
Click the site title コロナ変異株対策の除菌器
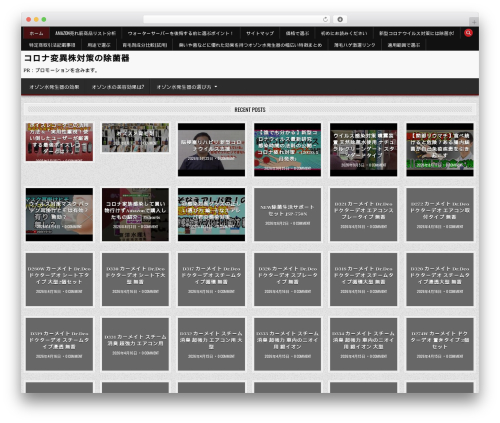76,58
